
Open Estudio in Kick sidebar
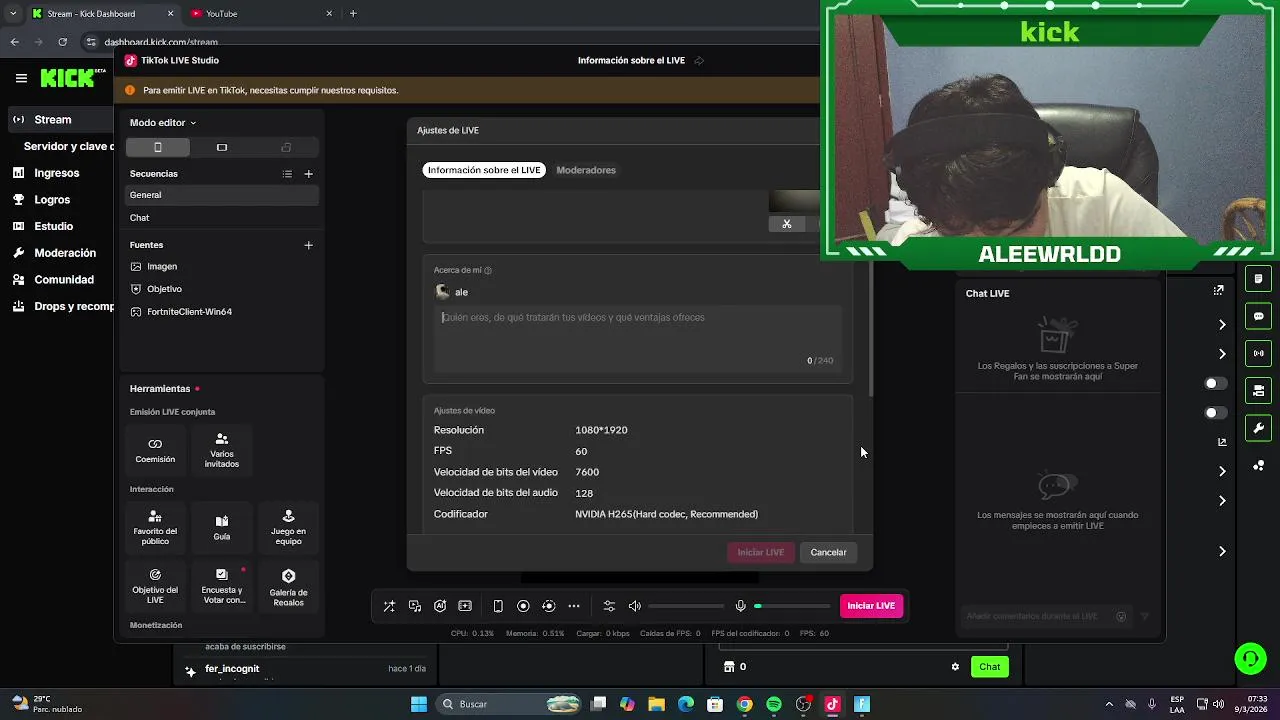pyautogui.click(x=54, y=226)
